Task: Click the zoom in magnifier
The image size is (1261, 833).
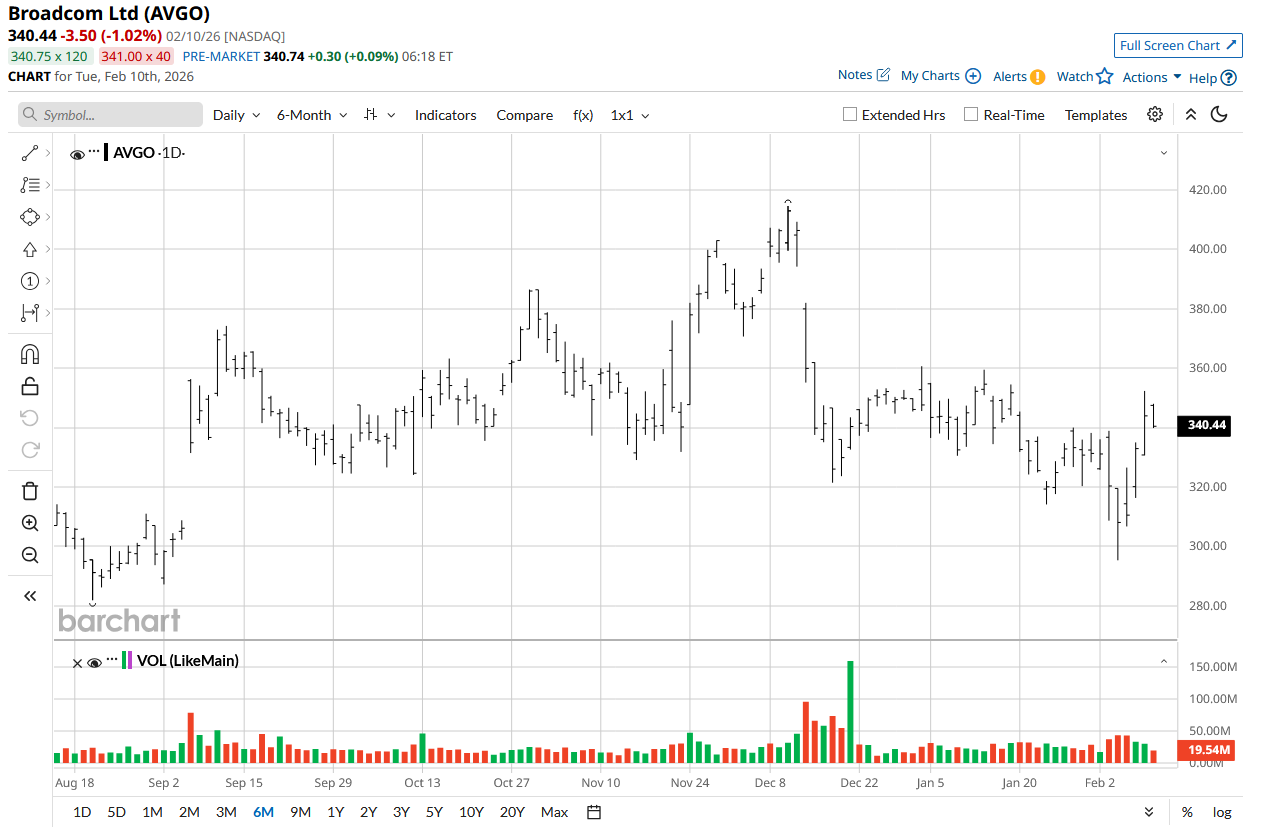Action: click(29, 523)
